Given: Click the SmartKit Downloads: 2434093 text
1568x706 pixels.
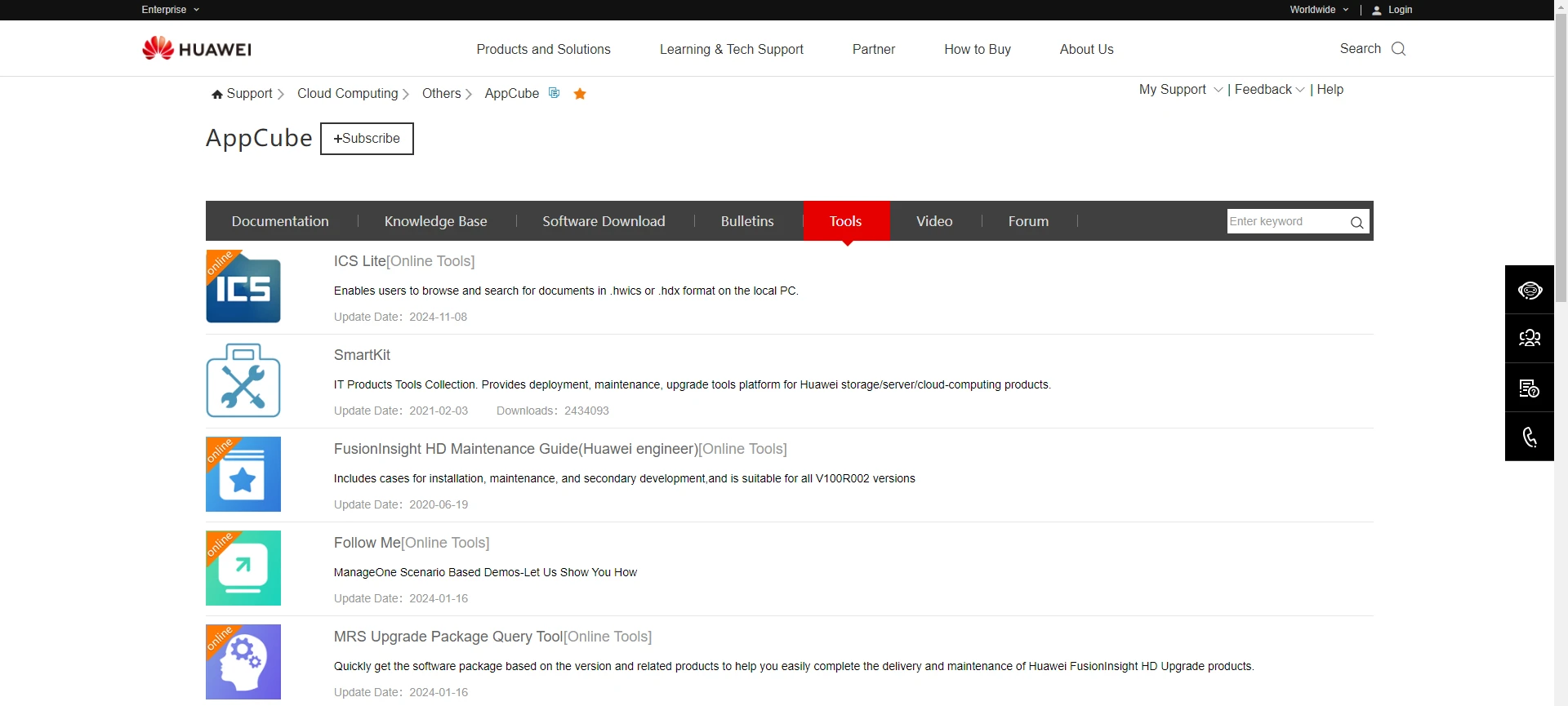Looking at the screenshot, I should click(553, 411).
